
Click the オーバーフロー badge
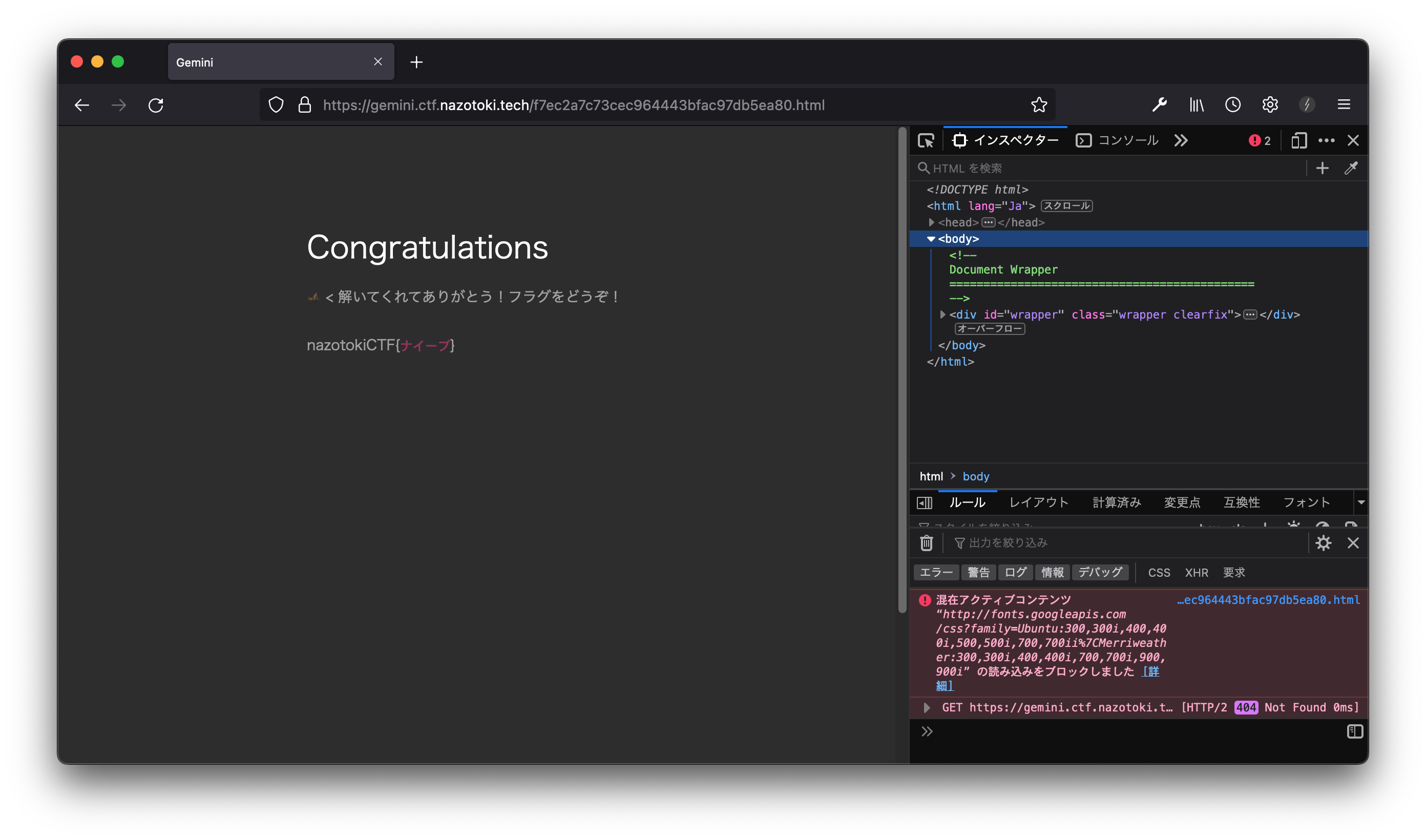coord(989,329)
